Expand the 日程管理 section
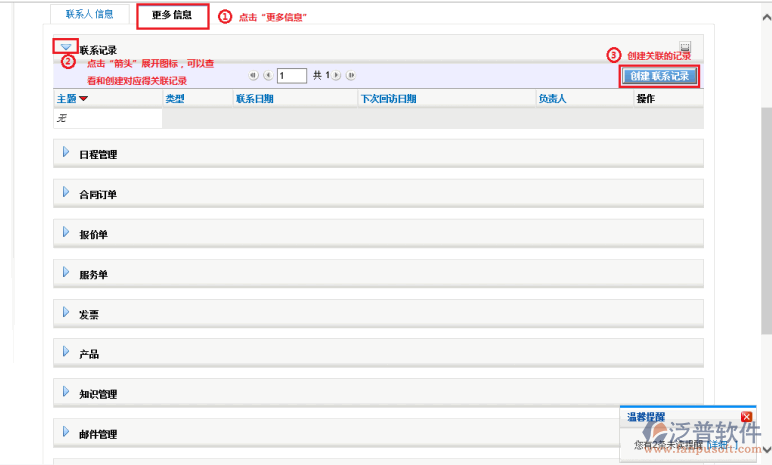 click(x=66, y=152)
